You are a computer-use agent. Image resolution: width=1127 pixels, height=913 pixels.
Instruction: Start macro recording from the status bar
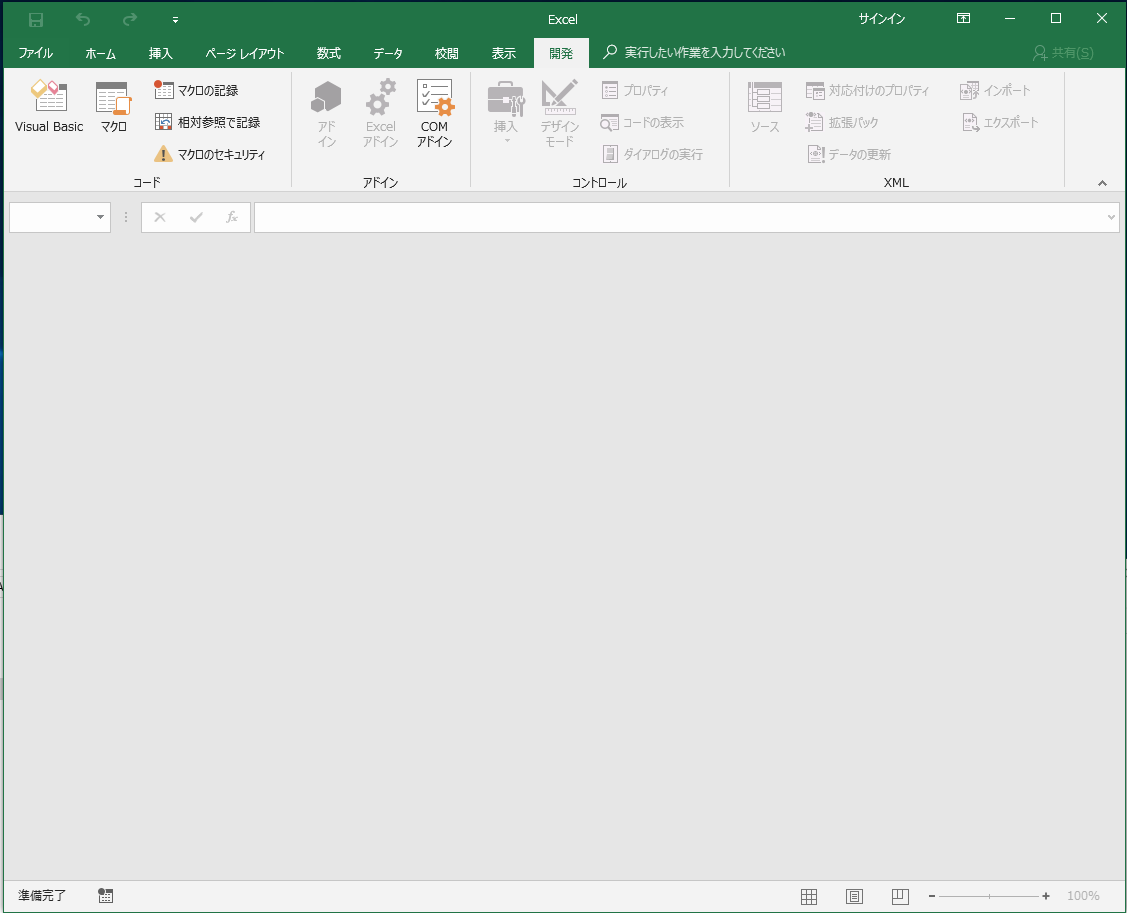coord(105,895)
